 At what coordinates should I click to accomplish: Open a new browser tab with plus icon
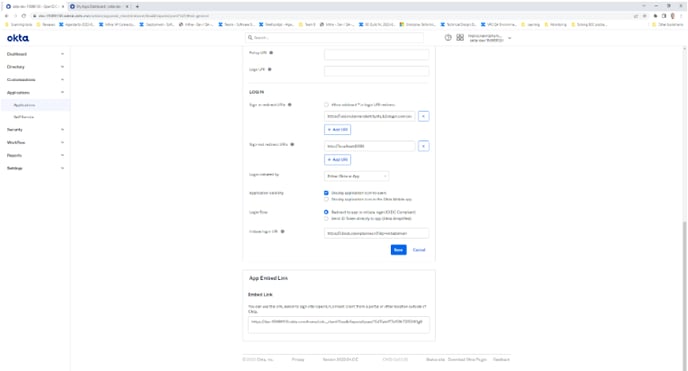[137, 7]
